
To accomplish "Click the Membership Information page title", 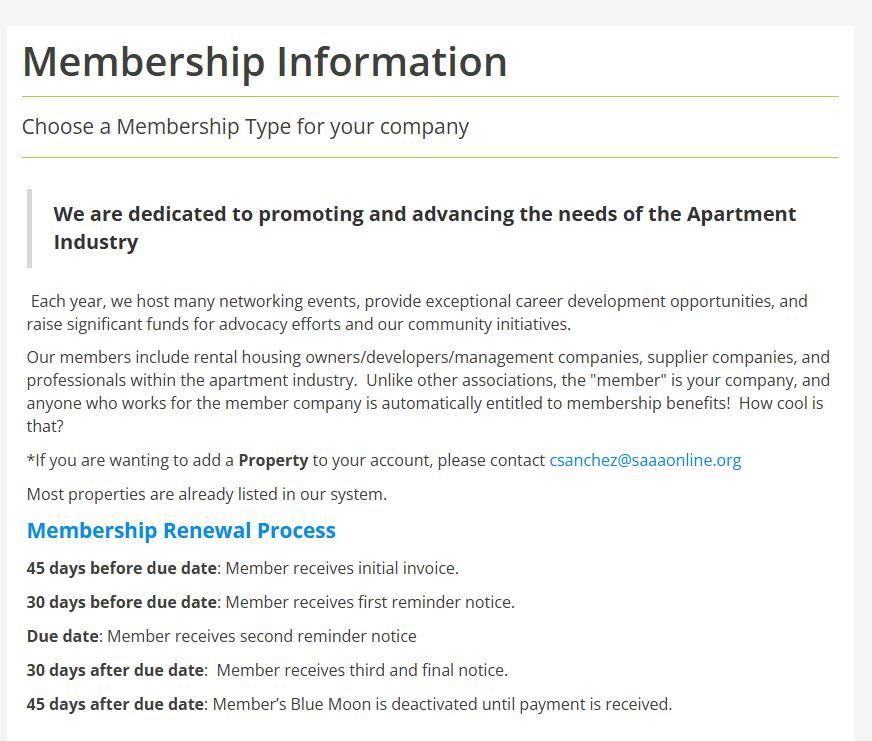I will (x=265, y=62).
